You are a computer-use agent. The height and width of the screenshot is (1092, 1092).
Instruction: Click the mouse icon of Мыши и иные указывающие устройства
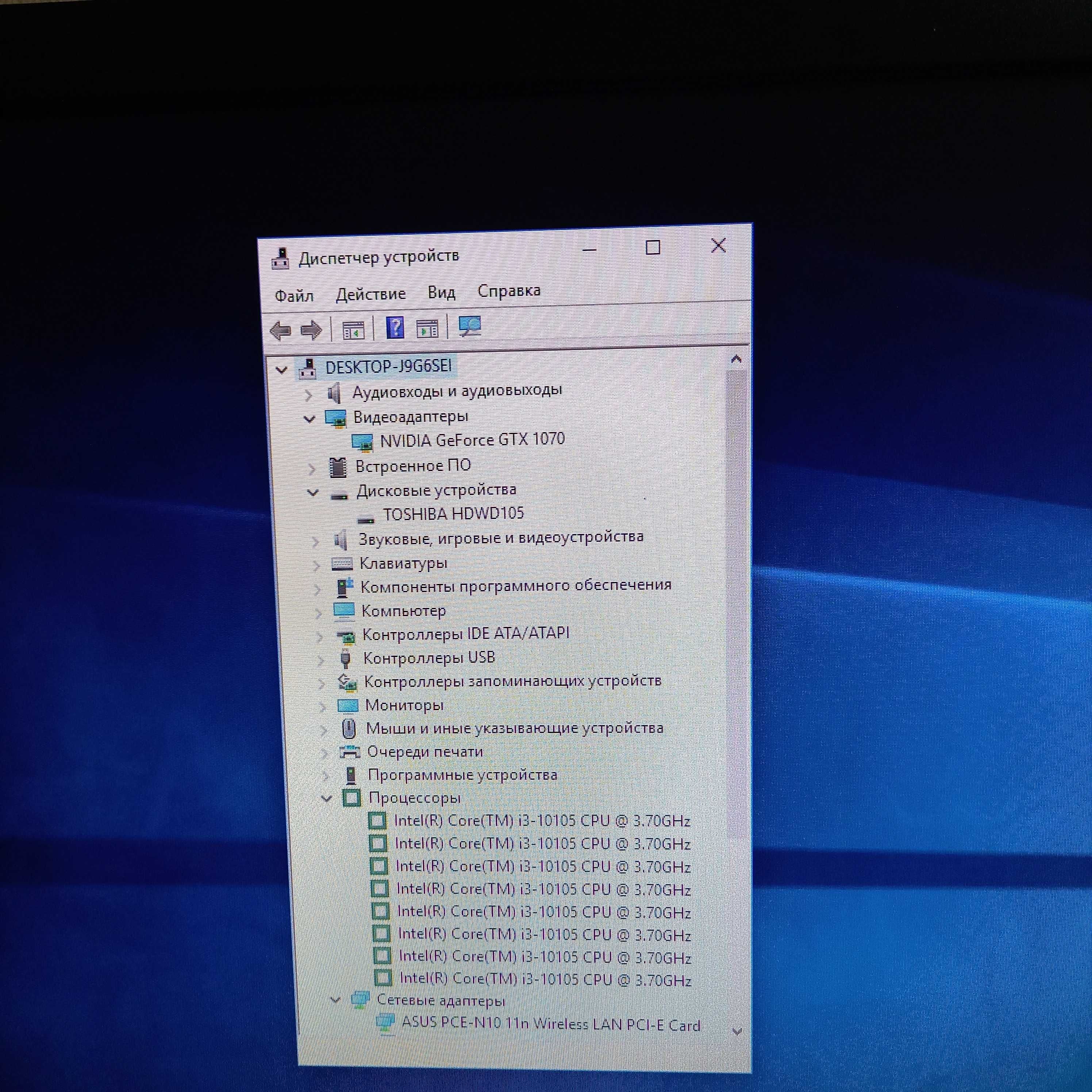click(349, 728)
